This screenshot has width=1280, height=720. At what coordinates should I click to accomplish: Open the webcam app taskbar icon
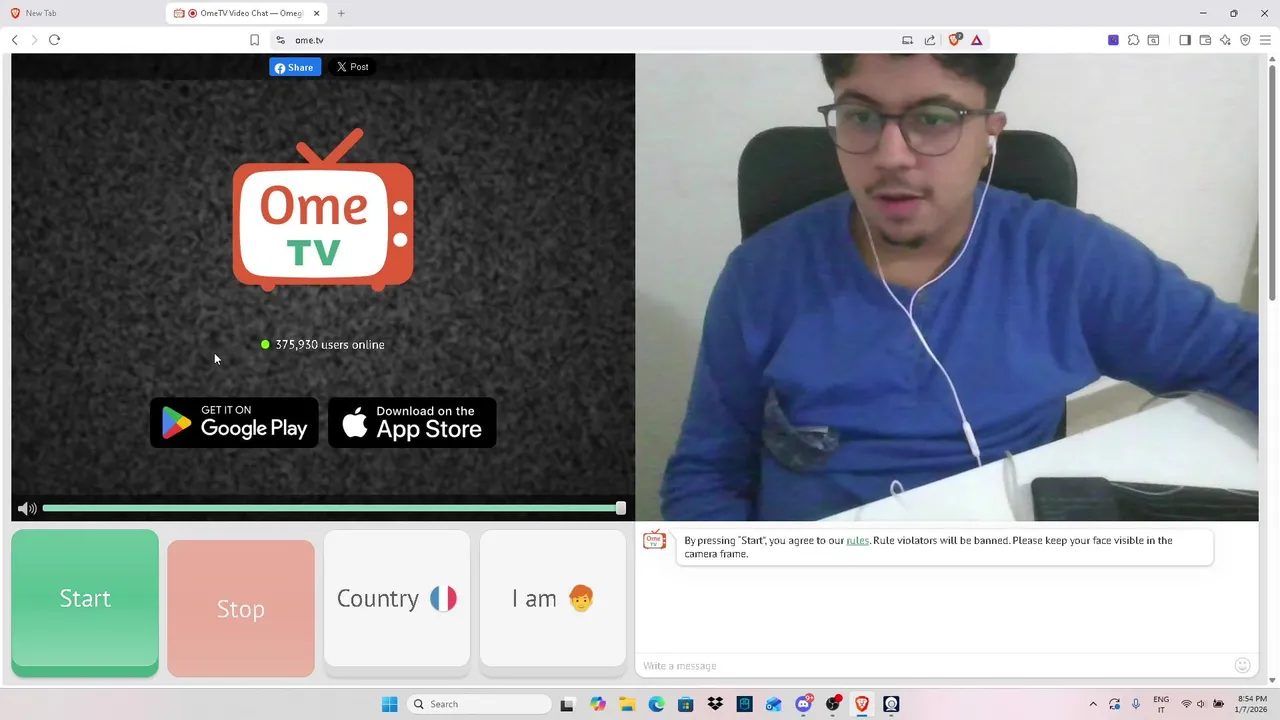point(891,704)
